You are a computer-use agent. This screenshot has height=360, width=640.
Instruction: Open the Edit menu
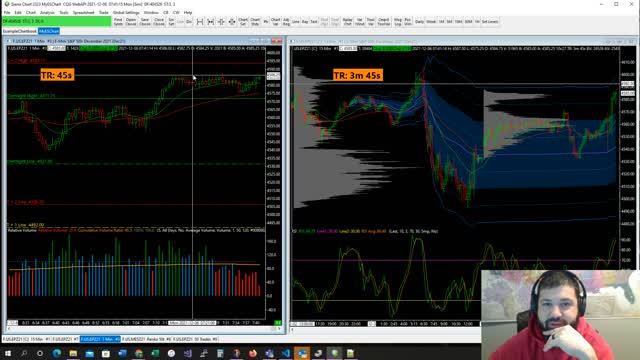[18, 13]
